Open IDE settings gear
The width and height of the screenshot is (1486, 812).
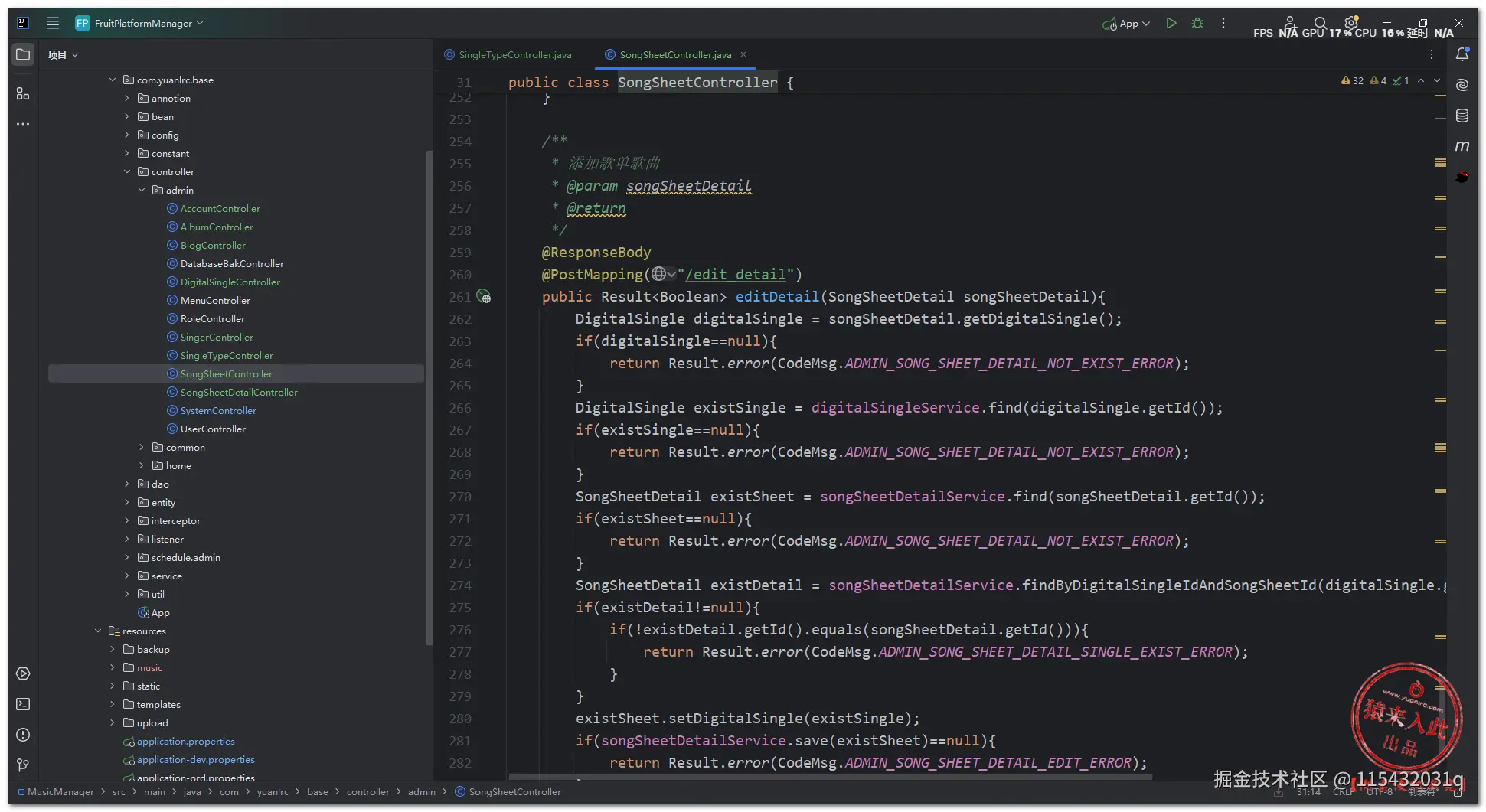point(1351,23)
